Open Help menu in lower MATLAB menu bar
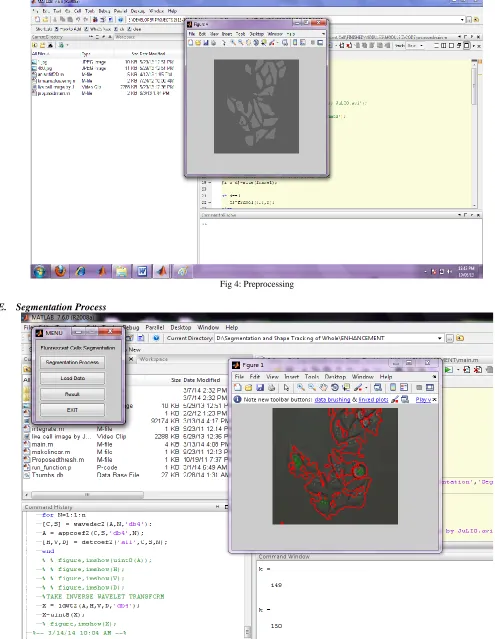495x639 pixels. point(232,327)
